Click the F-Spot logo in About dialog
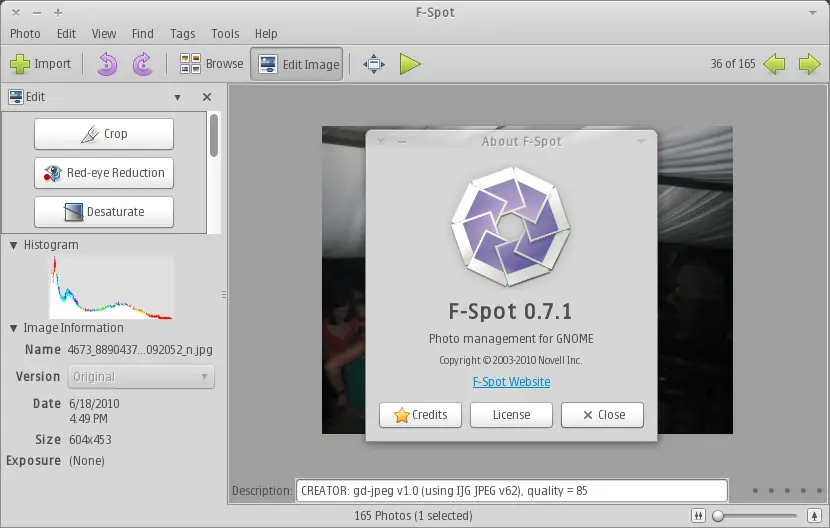This screenshot has width=830, height=528. [x=511, y=227]
